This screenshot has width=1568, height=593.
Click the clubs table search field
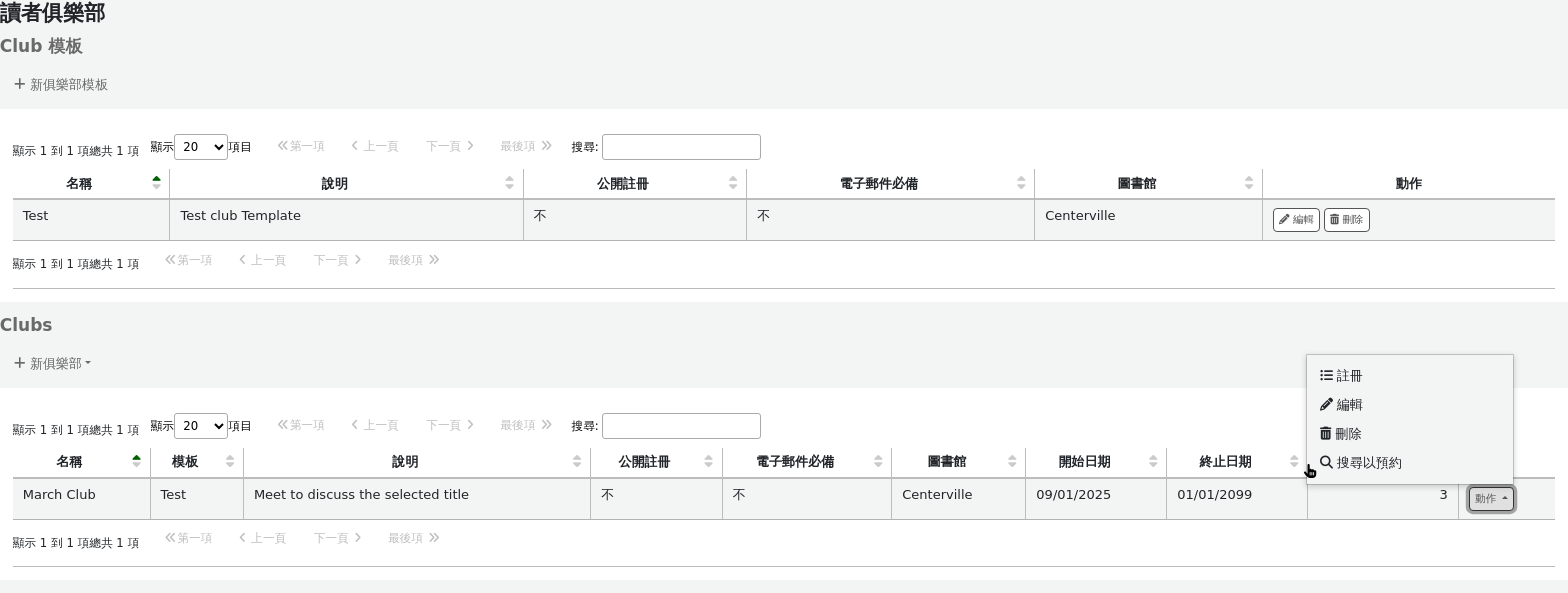pos(680,426)
